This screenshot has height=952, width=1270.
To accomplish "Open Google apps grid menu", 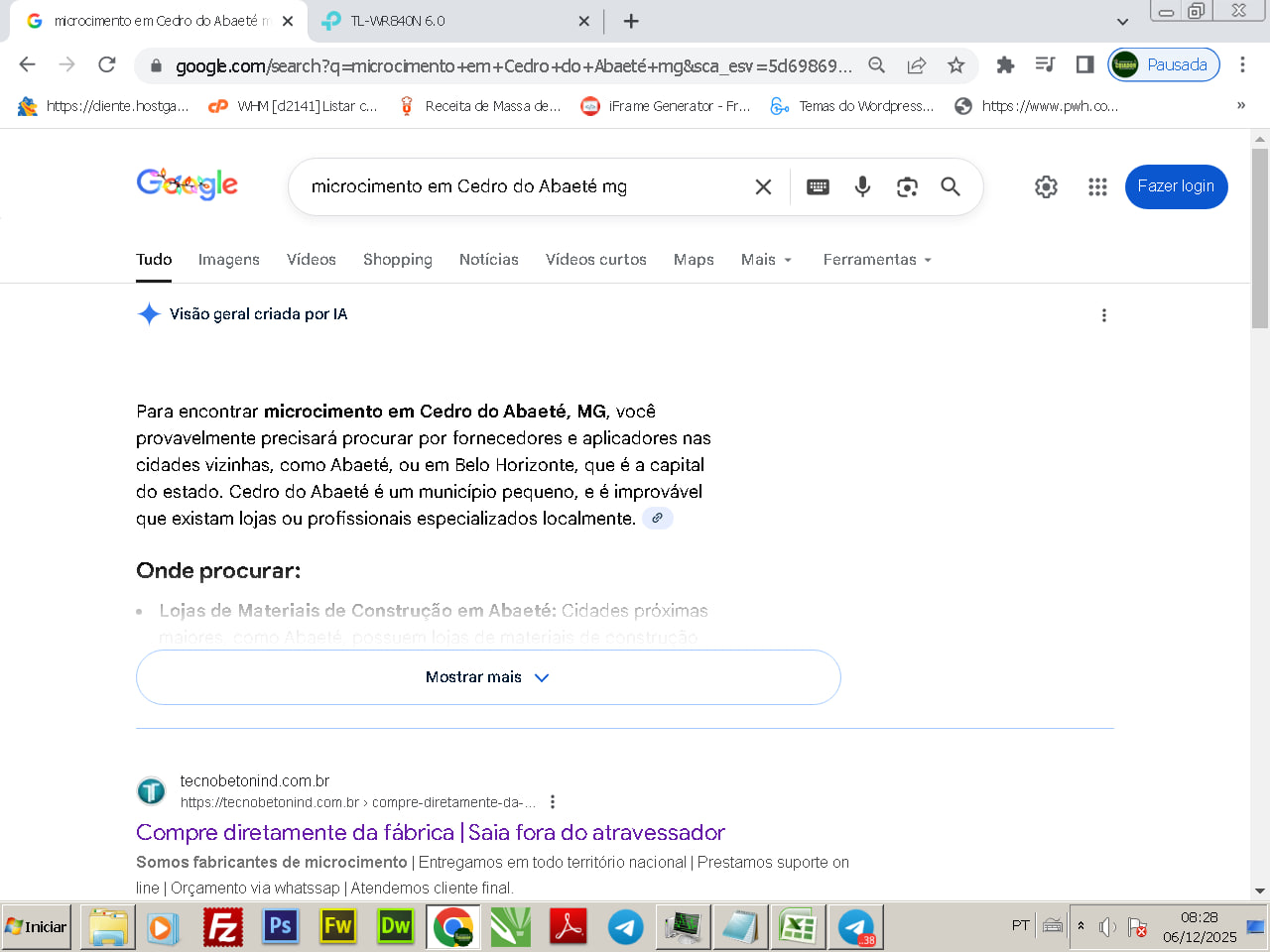I will pyautogui.click(x=1097, y=186).
